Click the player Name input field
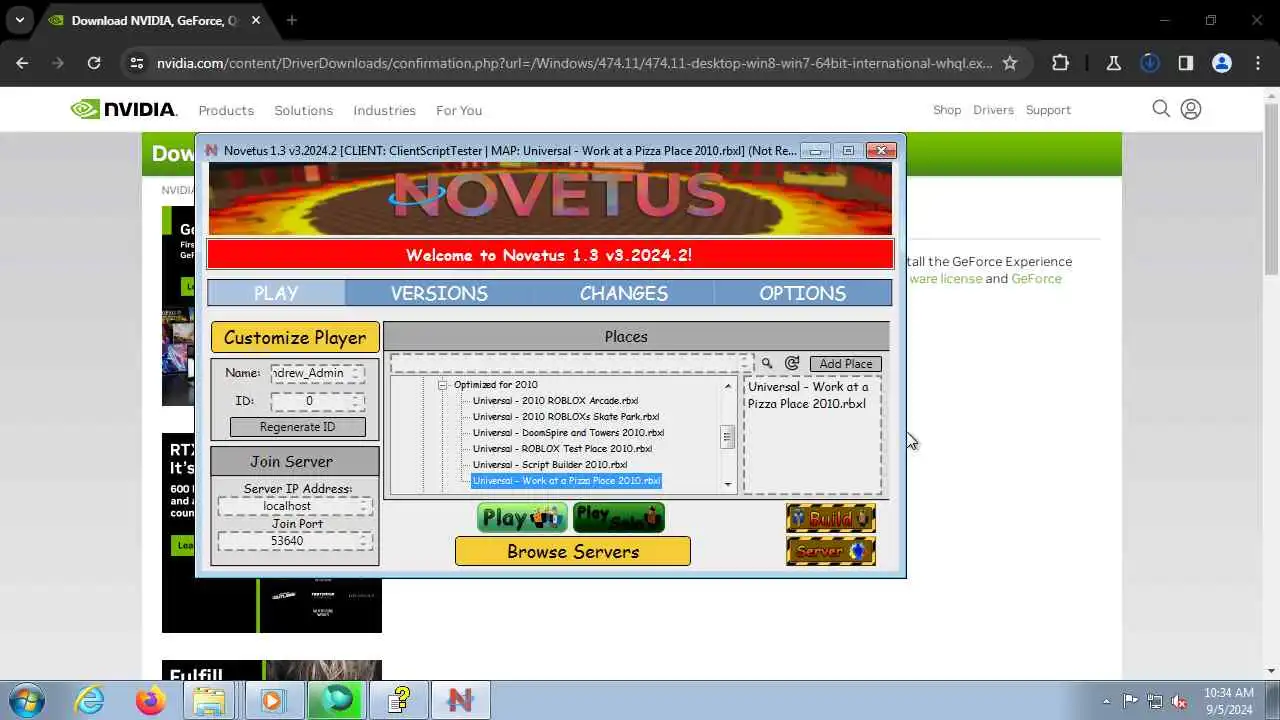 [x=317, y=373]
